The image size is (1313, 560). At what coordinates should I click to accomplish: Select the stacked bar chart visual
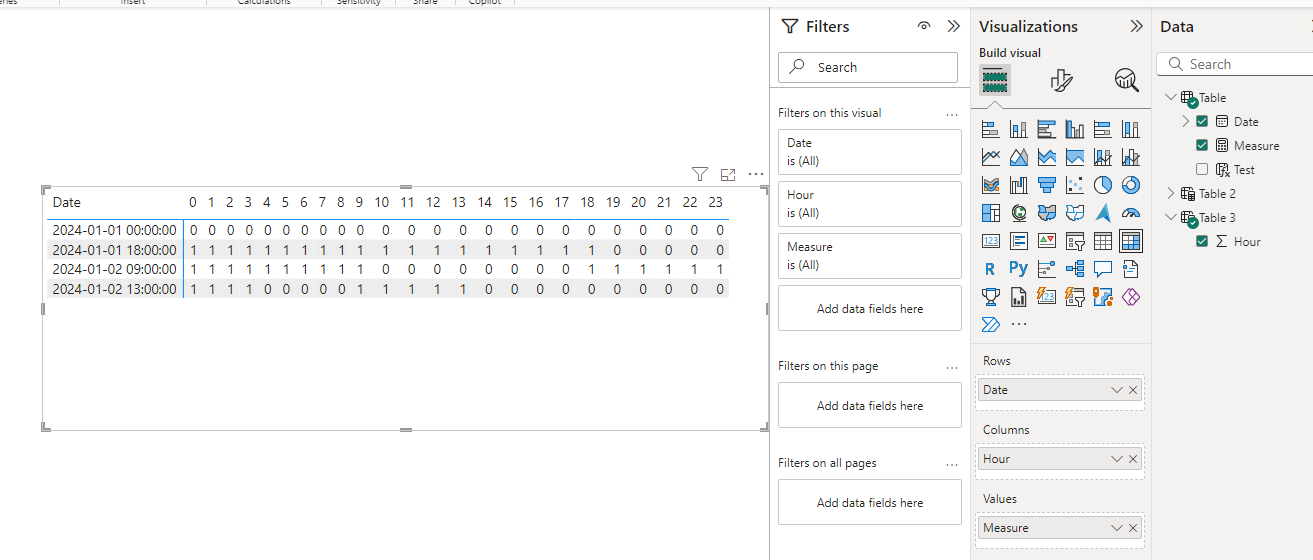coord(991,129)
